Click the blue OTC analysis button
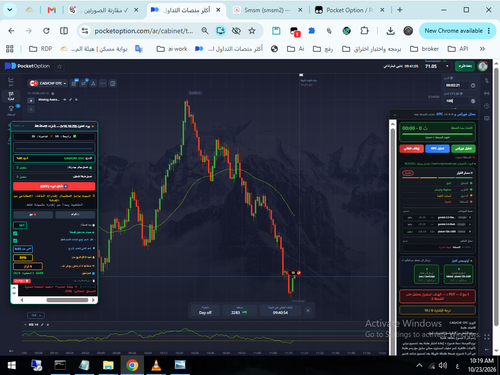This screenshot has height=375, width=500. pos(437,149)
